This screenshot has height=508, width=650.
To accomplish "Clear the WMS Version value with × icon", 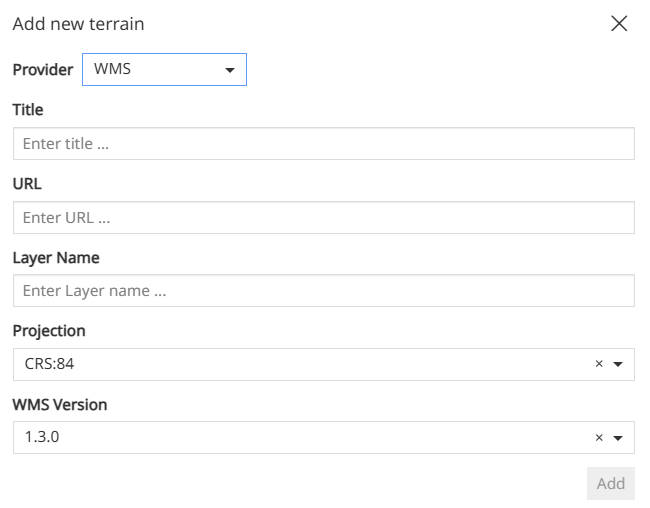I will click(x=599, y=438).
